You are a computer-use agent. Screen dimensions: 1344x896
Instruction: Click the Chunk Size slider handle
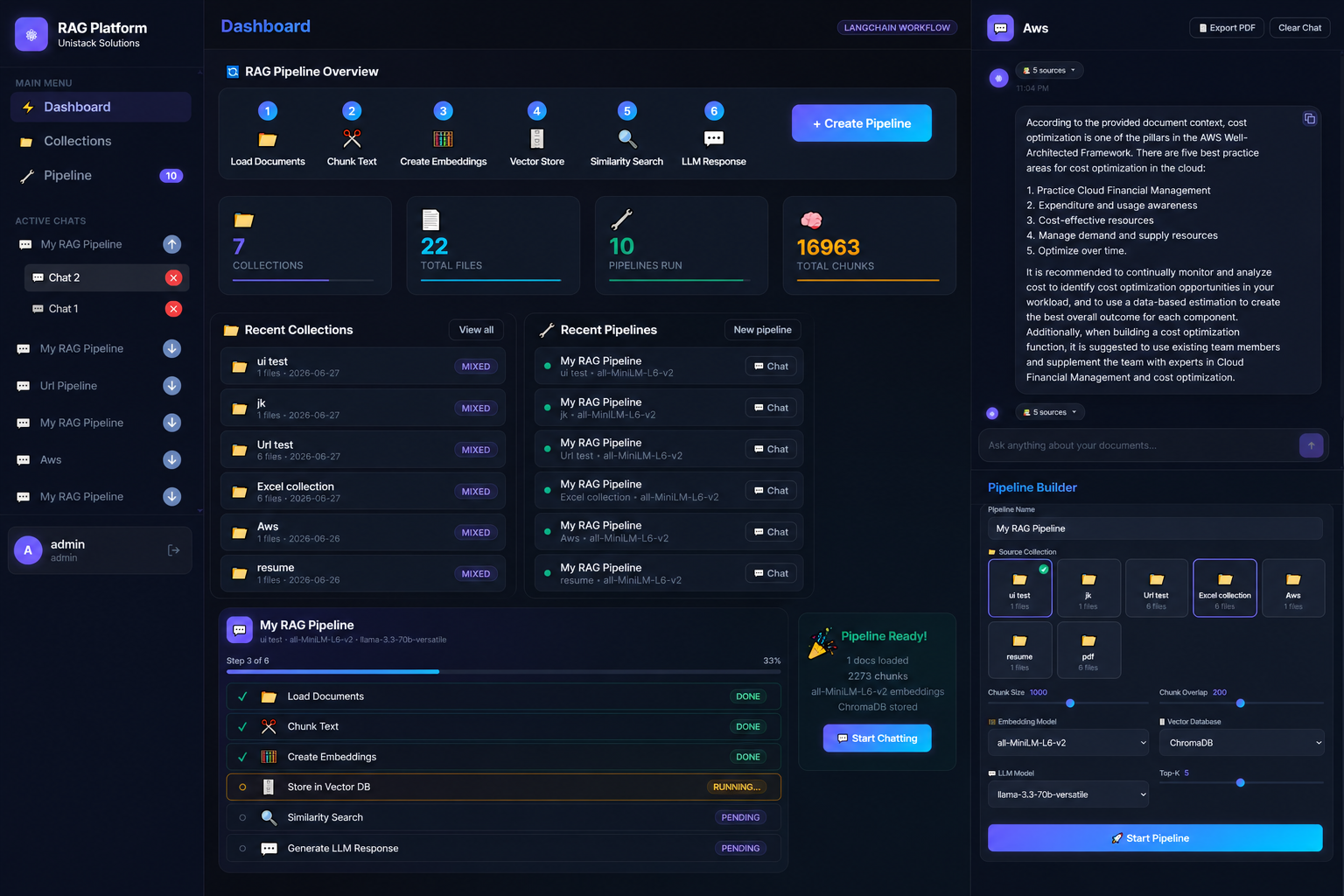point(1070,703)
